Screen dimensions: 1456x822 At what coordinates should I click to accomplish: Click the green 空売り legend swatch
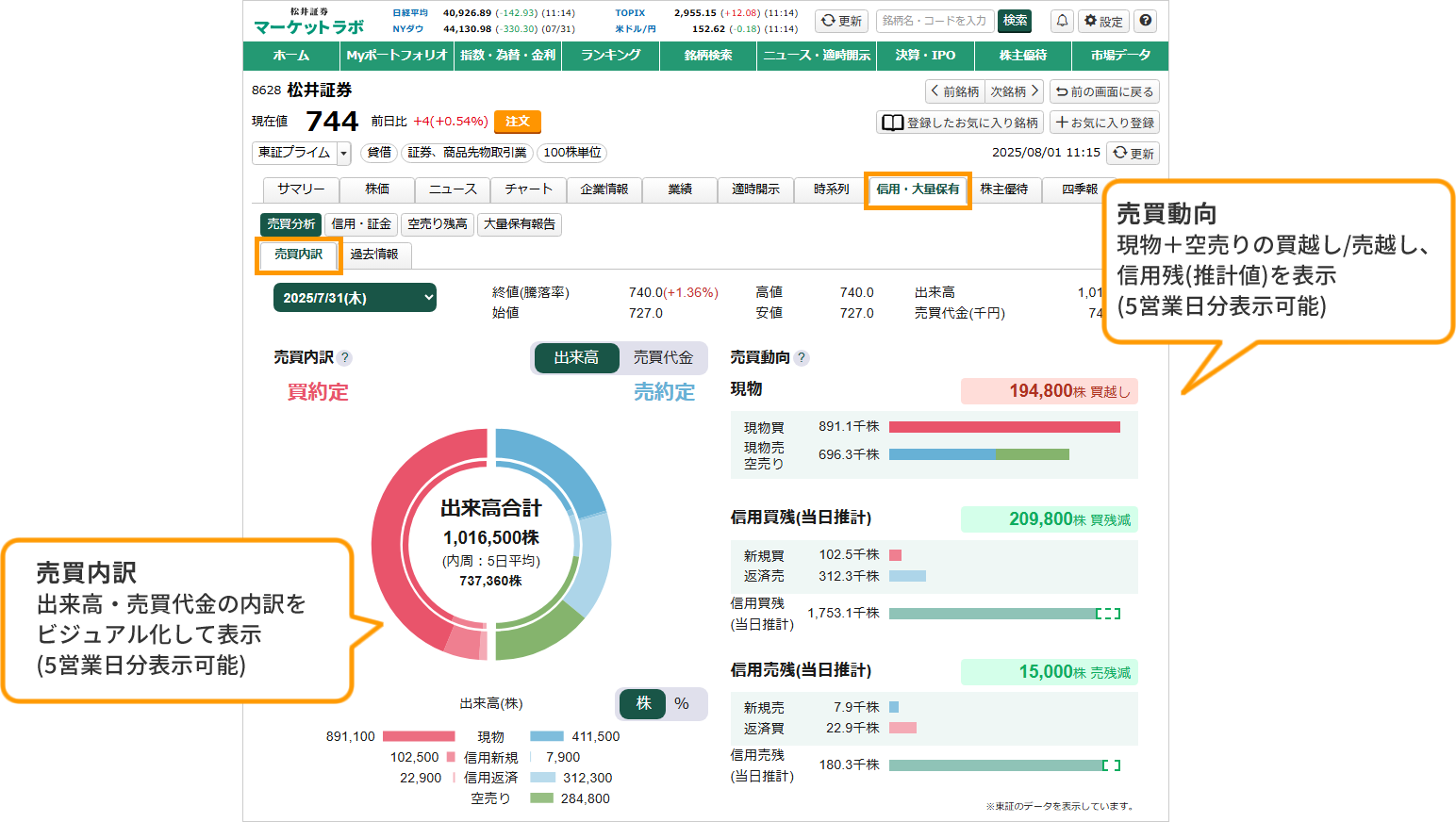click(x=541, y=798)
